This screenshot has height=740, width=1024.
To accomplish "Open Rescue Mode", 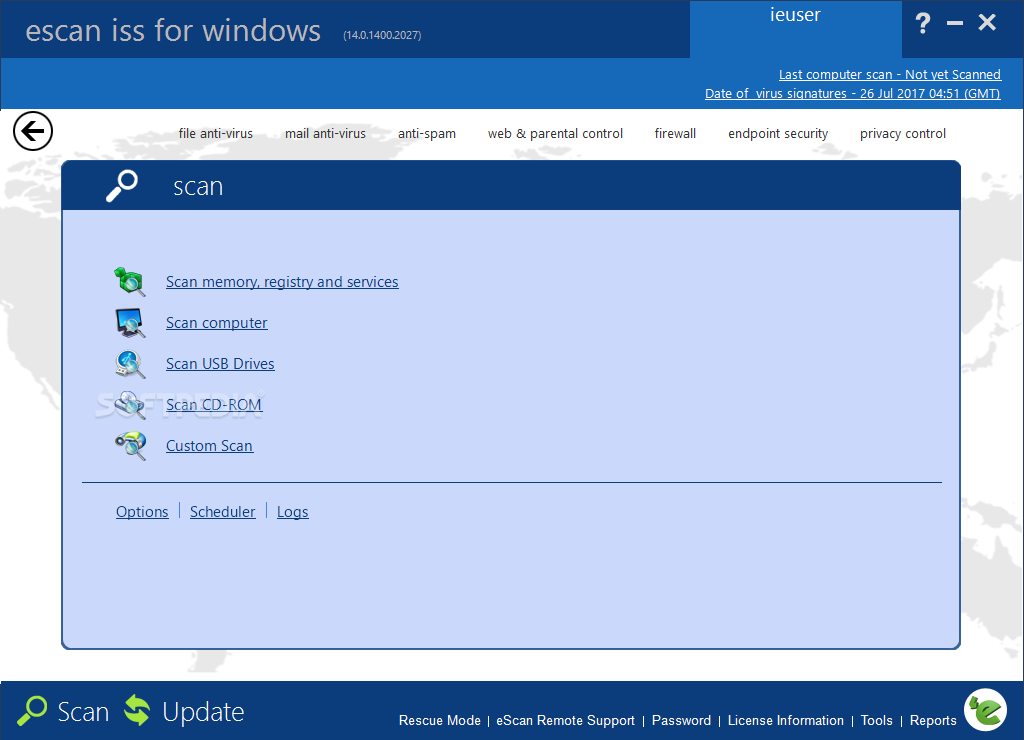I will (x=440, y=720).
